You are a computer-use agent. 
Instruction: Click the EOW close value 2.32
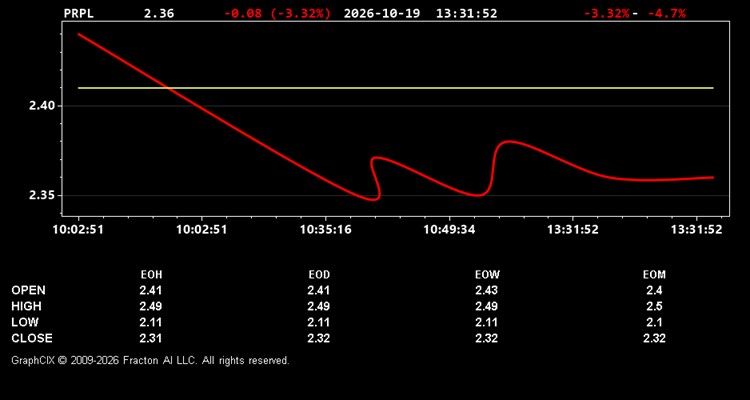coord(486,338)
